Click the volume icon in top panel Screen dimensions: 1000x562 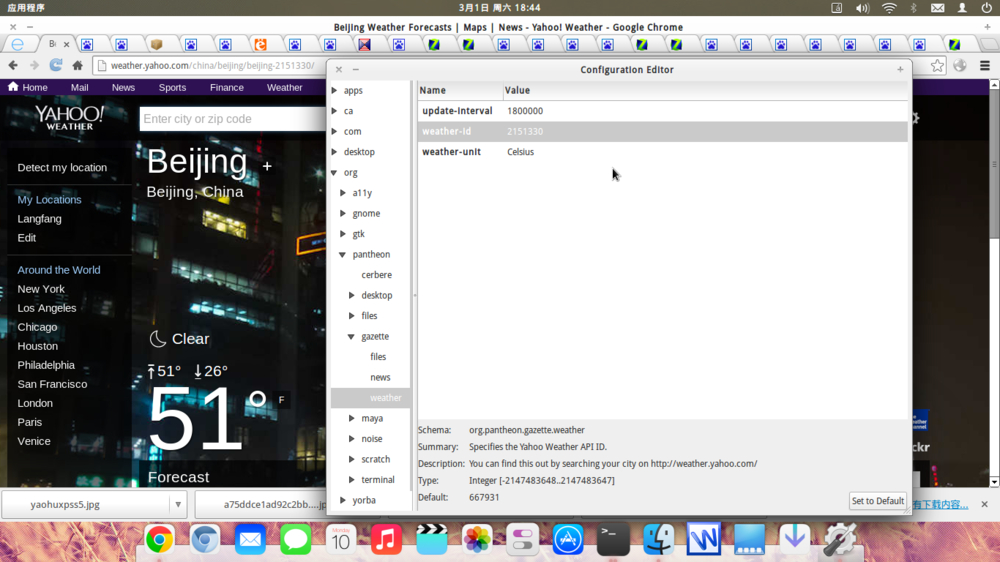pos(862,8)
